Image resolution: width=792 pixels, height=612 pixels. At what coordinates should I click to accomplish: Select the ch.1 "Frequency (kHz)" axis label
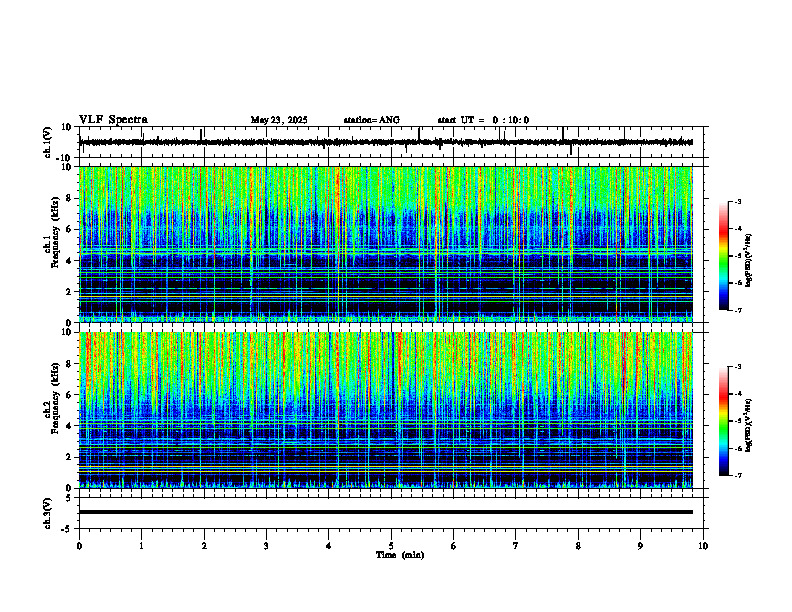click(x=55, y=232)
